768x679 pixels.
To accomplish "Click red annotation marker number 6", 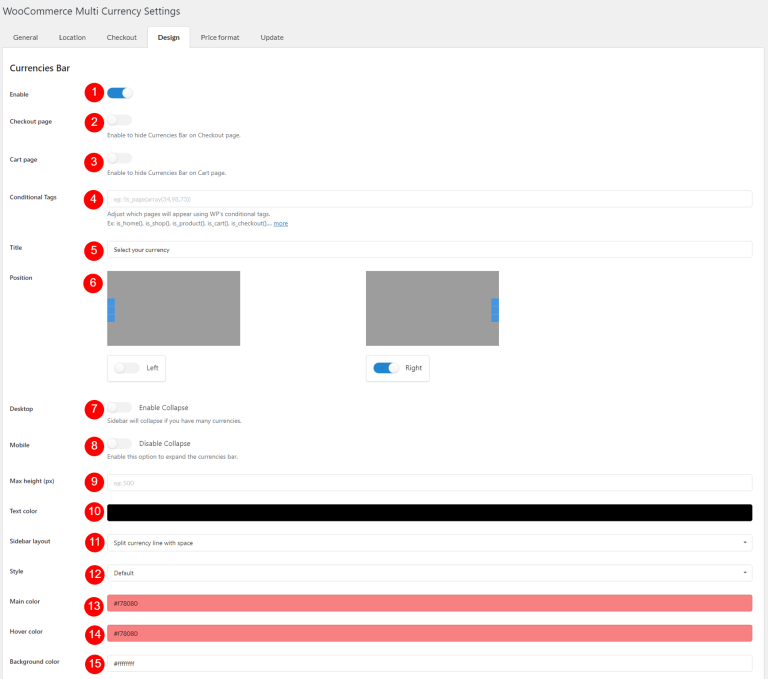I will click(x=94, y=282).
